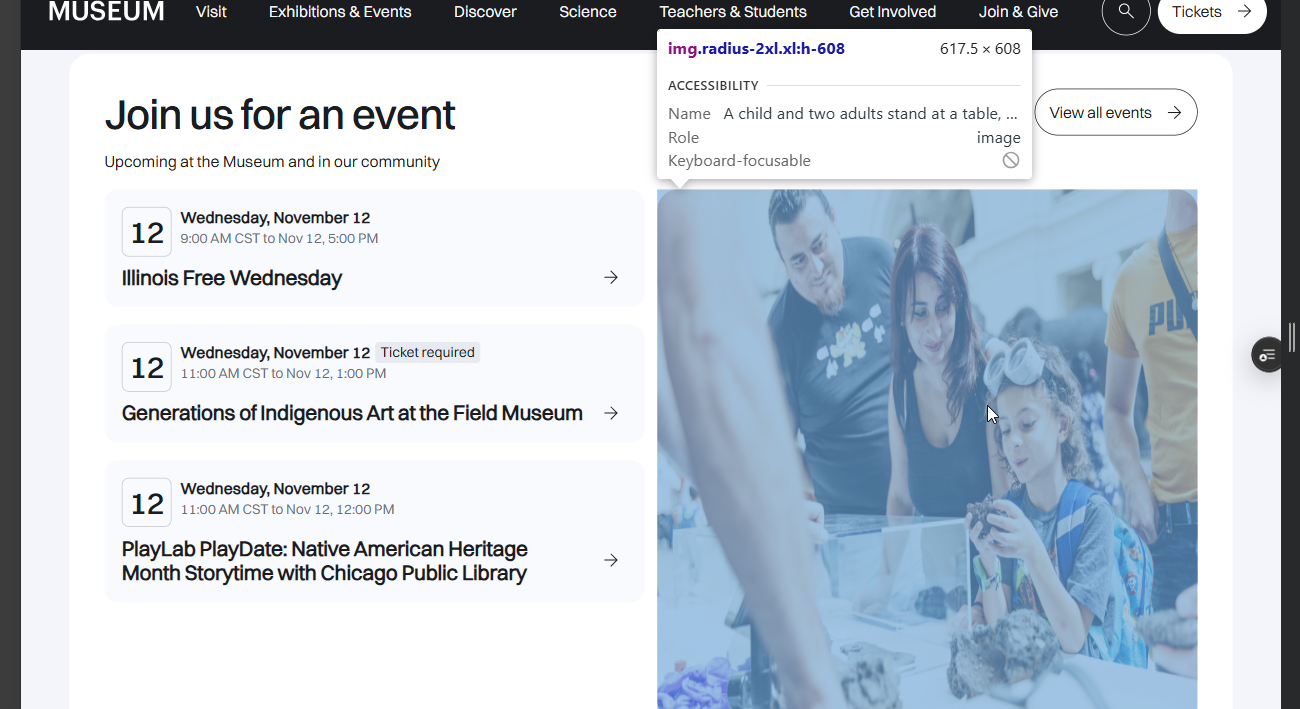Screen dimensions: 1300x709
Task: Click the arrow icon inside Tickets button
Action: point(1244,11)
